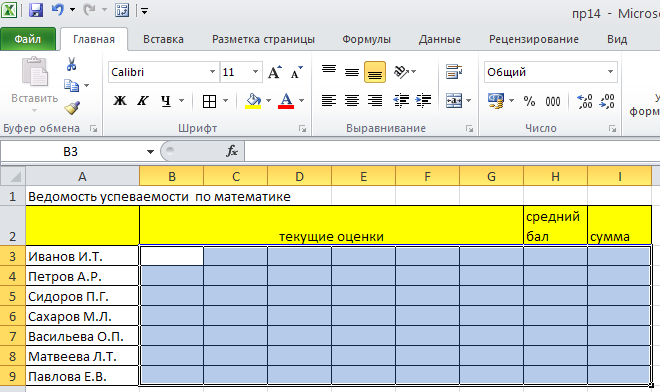Apply the 000 comma style format
This screenshot has width=660, height=392.
click(553, 101)
